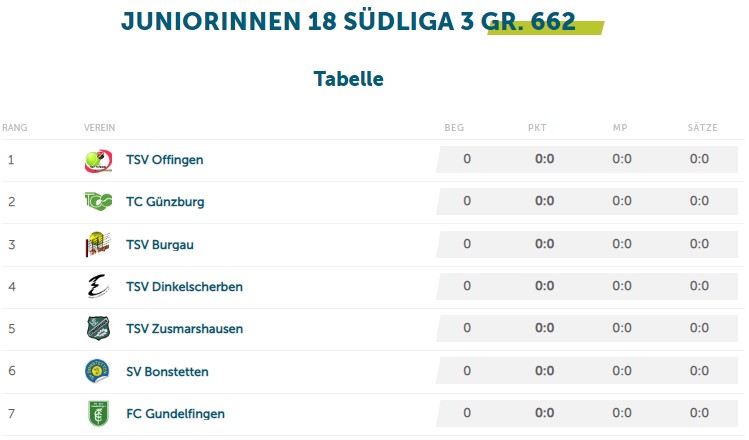Screen dimensions: 749x440
Task: Click the BEG column header
Action: [x=454, y=128]
